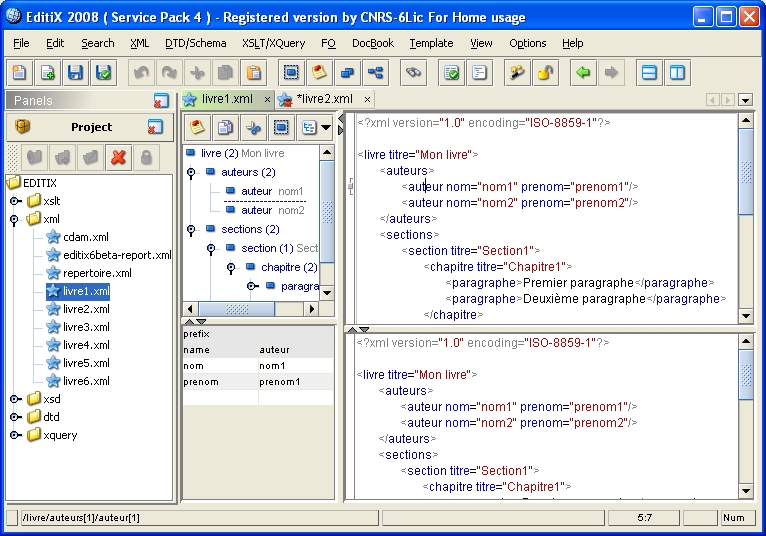Open the XML menu
This screenshot has width=766, height=536.
[140, 43]
